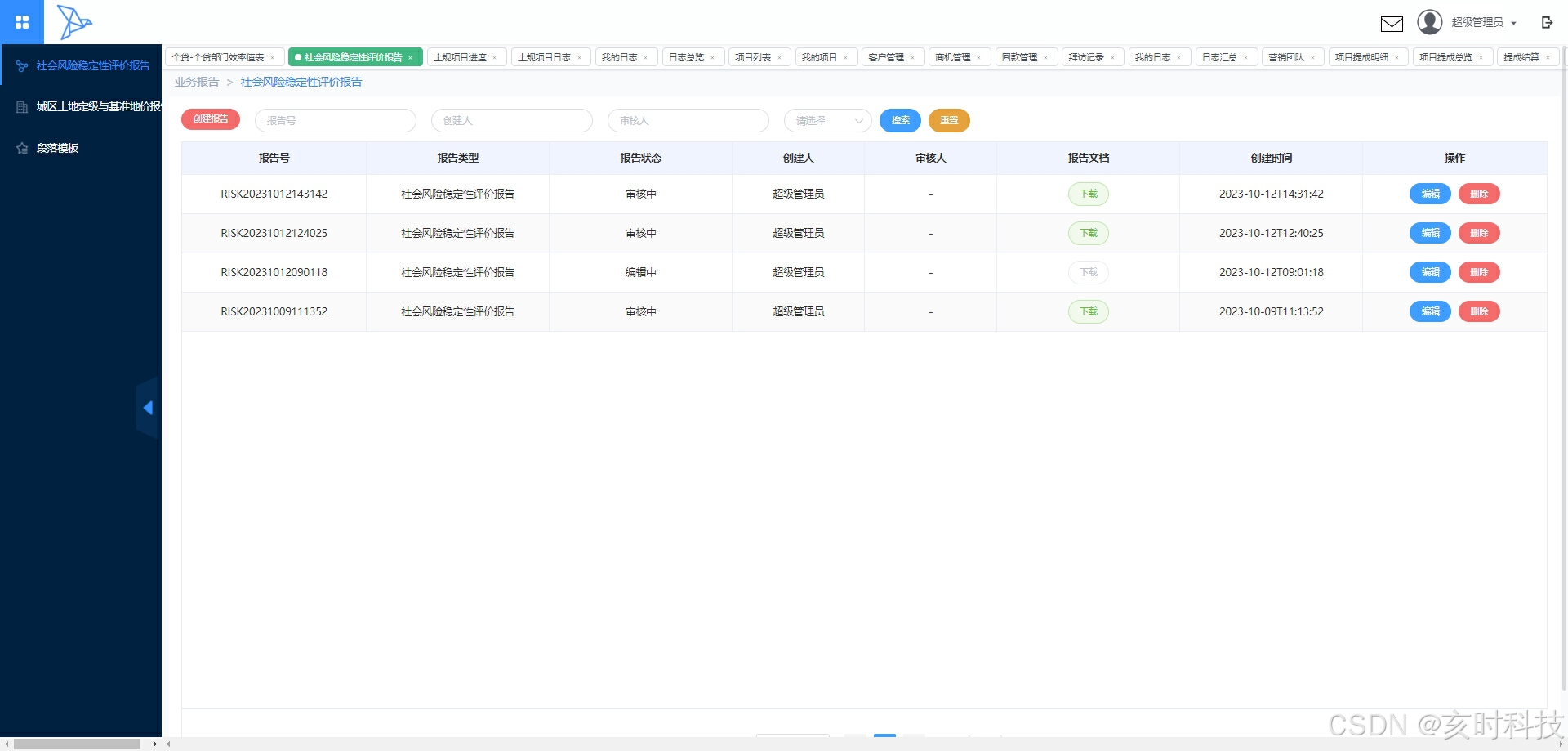Viewport: 1568px width, 751px height.
Task: Collapse sidebar using the blue arrow handle
Action: (148, 408)
